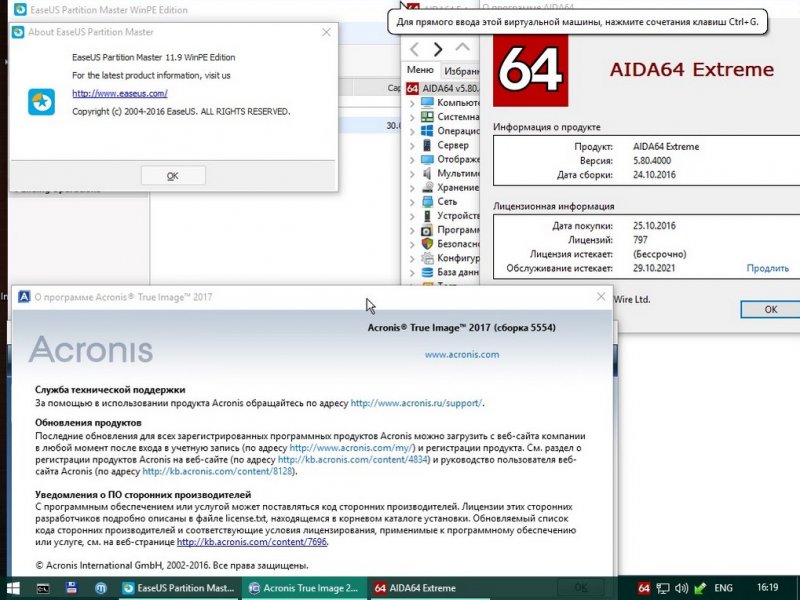Click the Безопасность shield icon
800x600 pixels.
pos(427,244)
